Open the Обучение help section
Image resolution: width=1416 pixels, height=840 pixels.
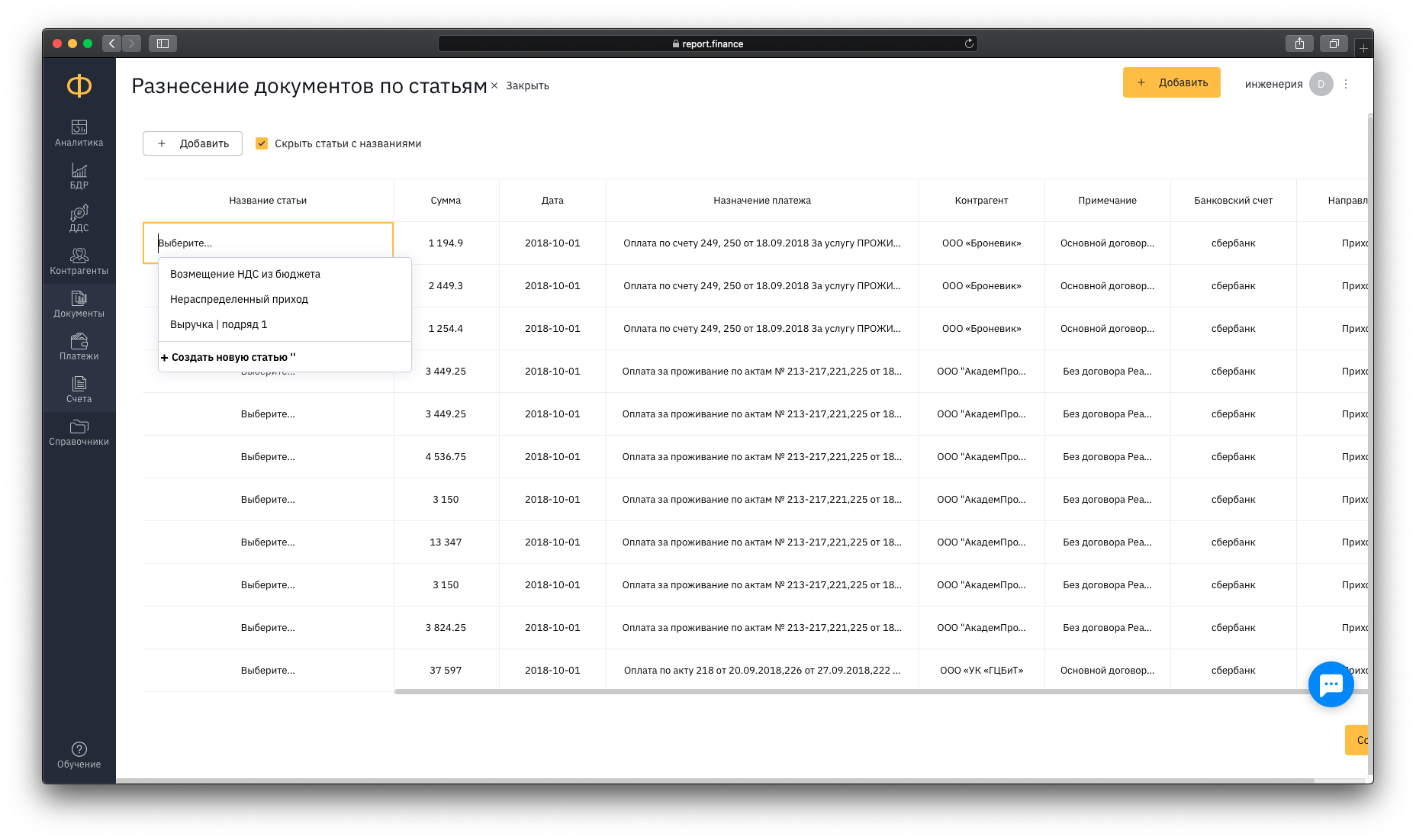(x=79, y=755)
